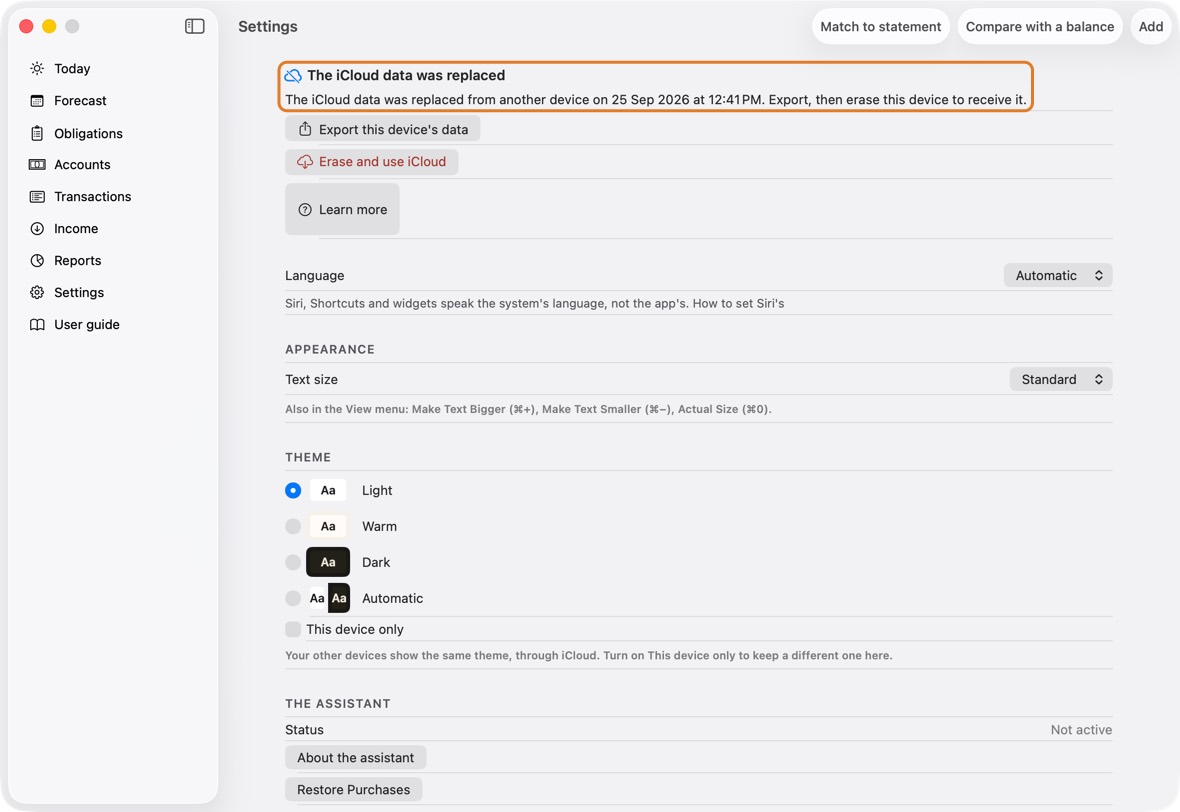Click the sun icon next to Today
This screenshot has width=1180, height=812.
point(37,68)
